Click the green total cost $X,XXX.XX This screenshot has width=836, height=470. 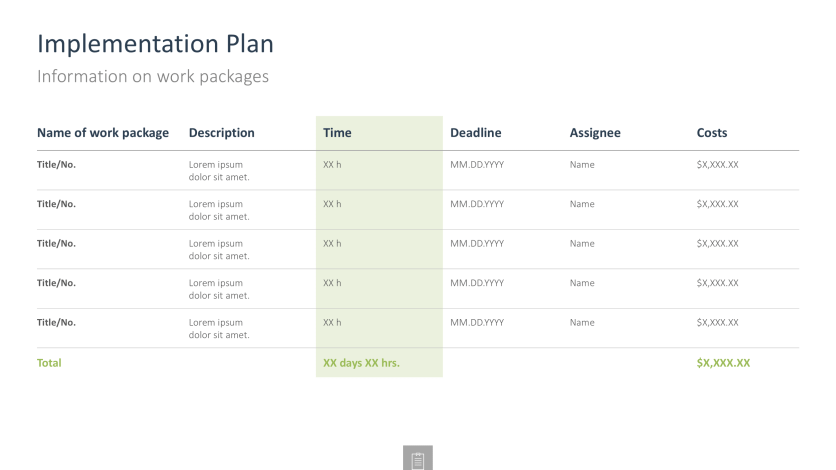tap(723, 363)
